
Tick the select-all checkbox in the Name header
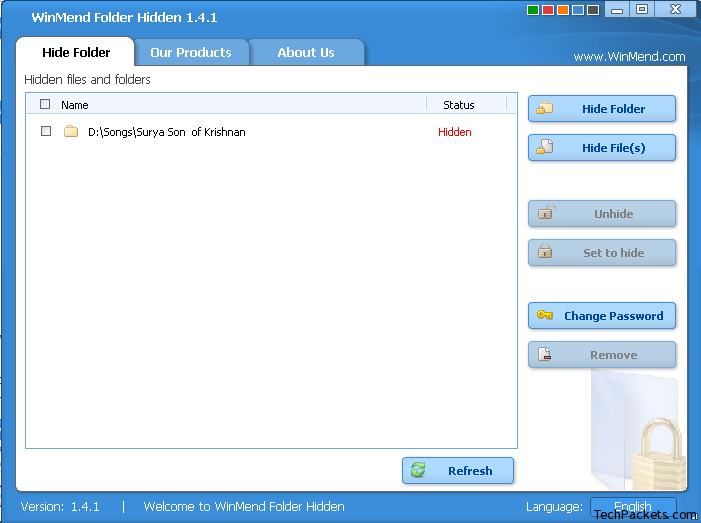point(45,104)
